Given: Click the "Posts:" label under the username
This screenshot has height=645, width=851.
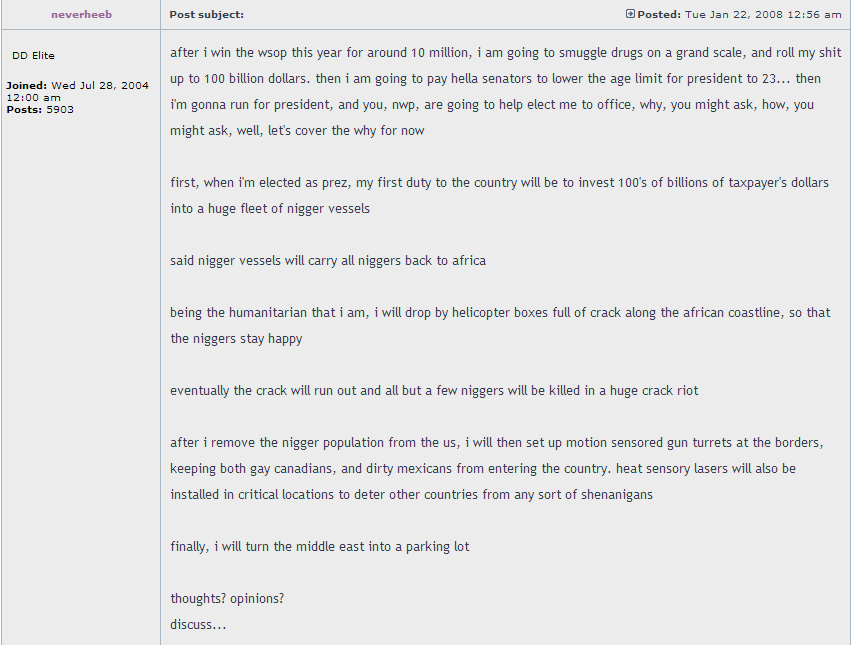Looking at the screenshot, I should point(24,110).
